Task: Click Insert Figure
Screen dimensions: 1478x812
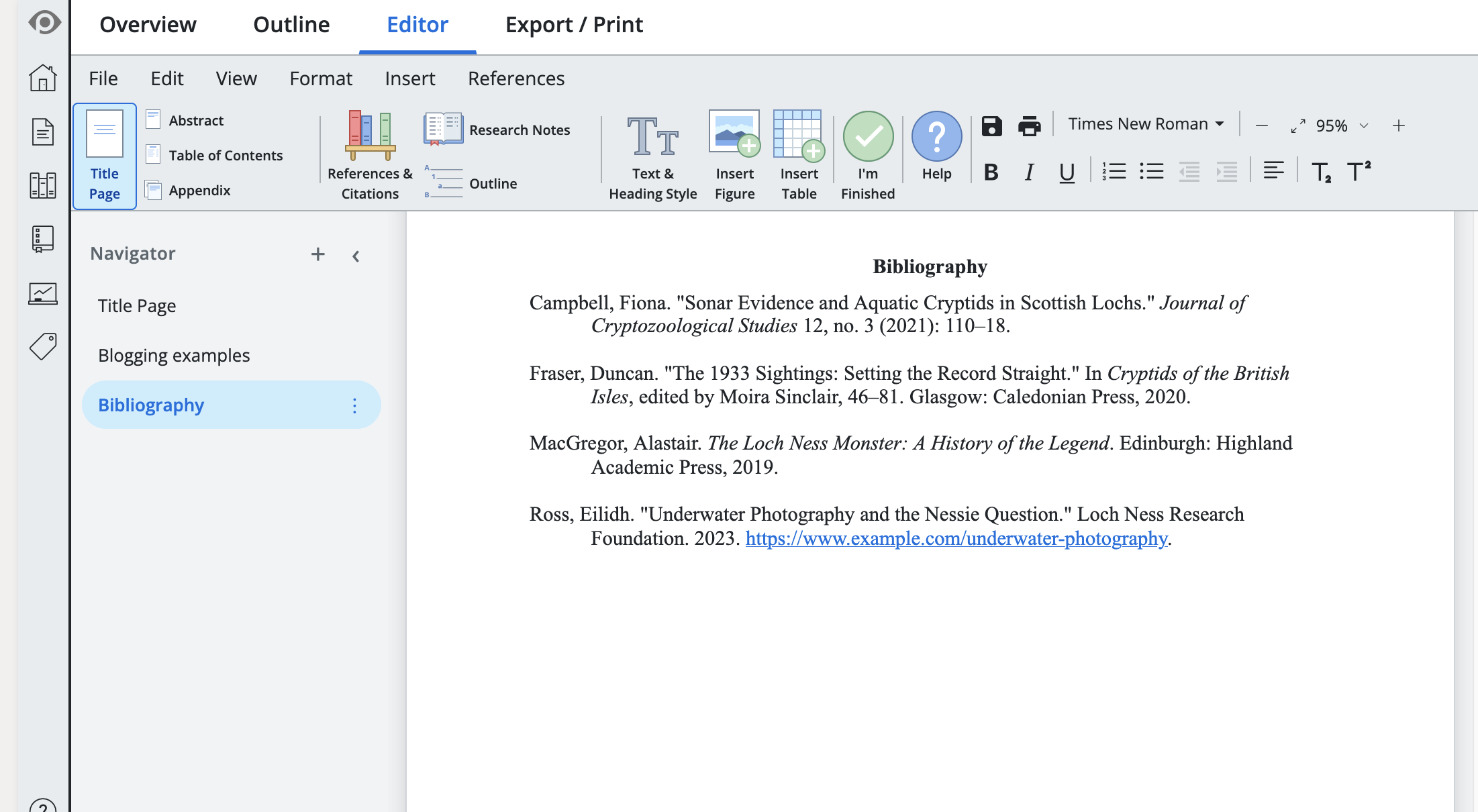Action: point(734,156)
